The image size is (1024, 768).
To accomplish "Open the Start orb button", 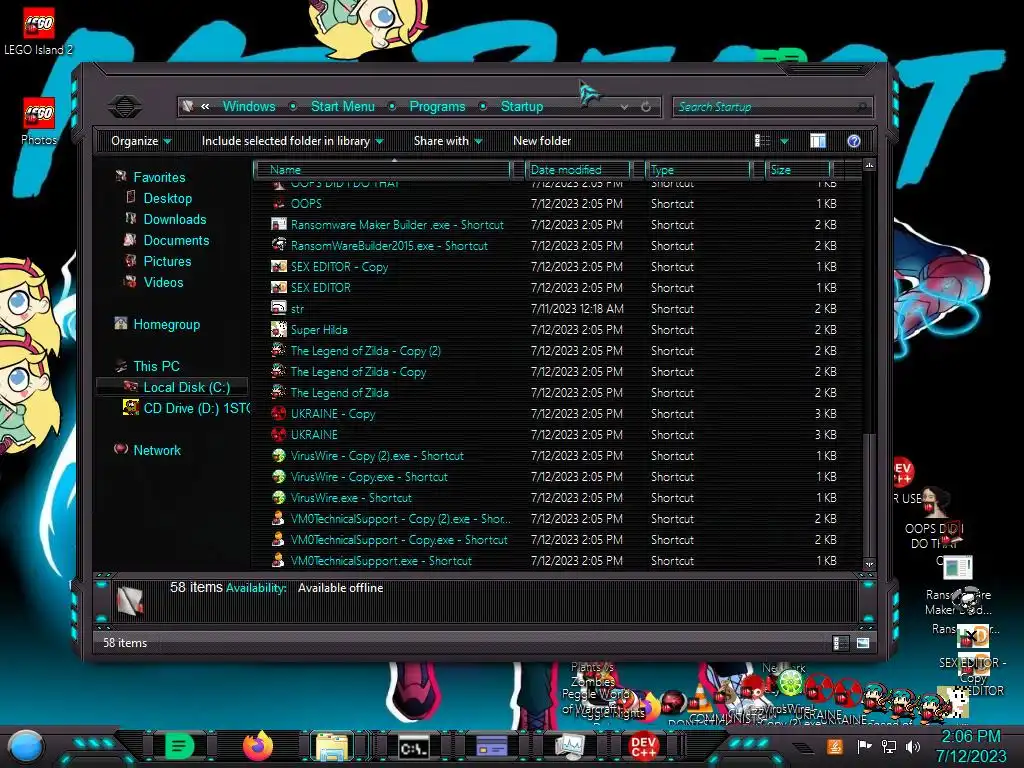I will [27, 746].
